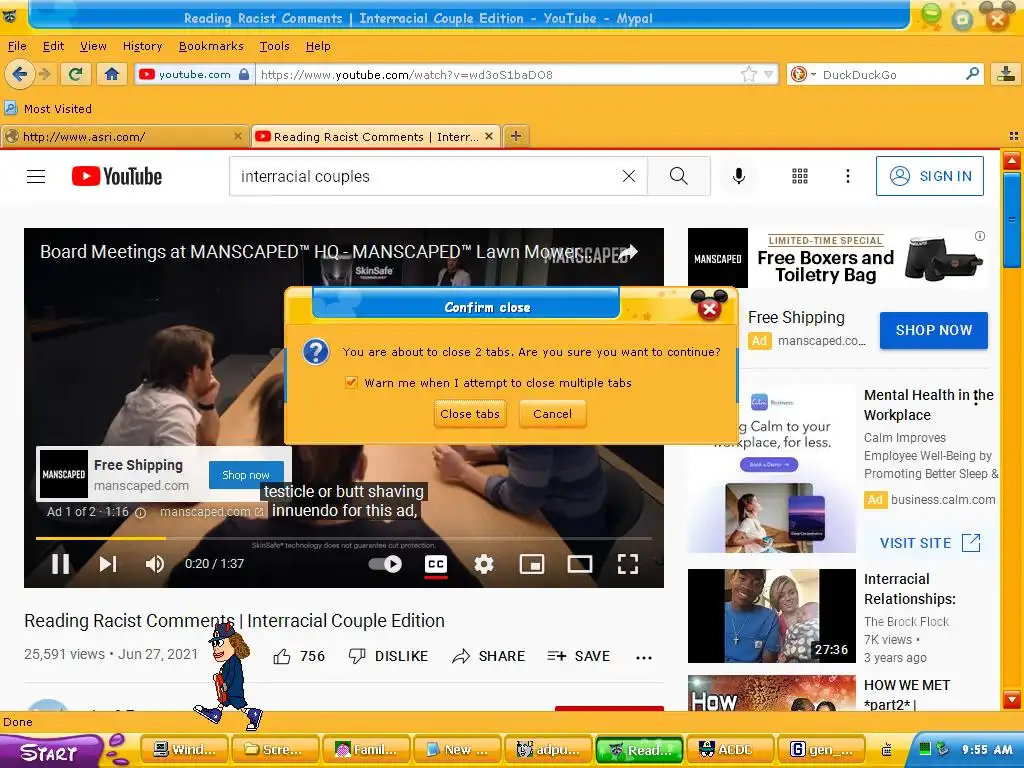Close the Confirm close dialog
The height and width of the screenshot is (768, 1024).
tap(709, 307)
